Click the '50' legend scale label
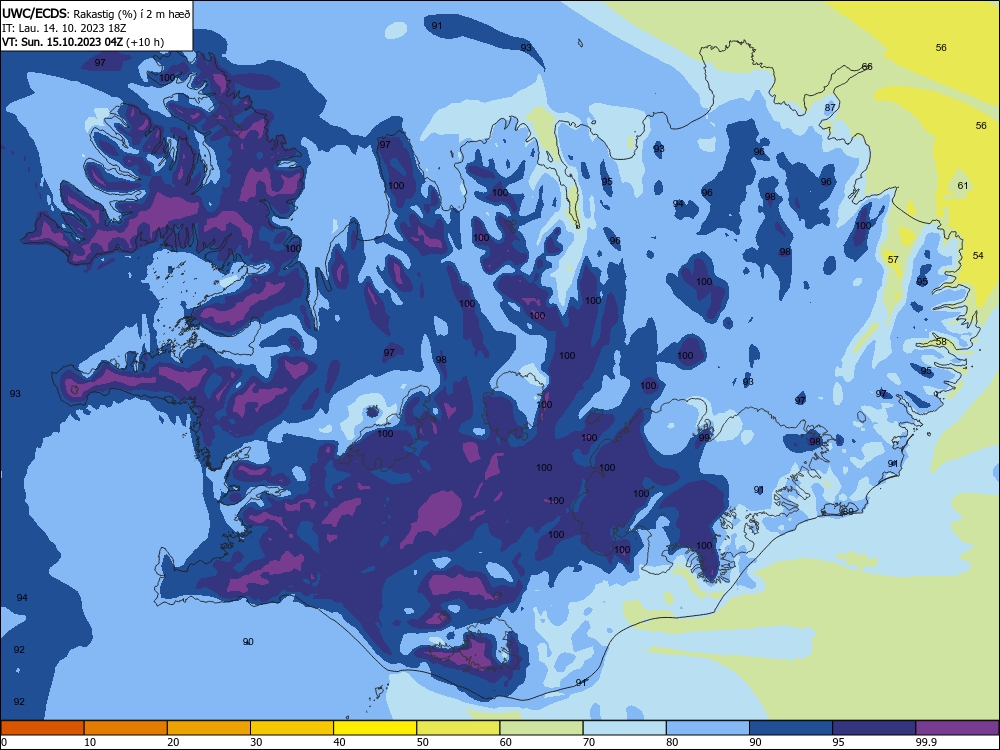Viewport: 1000px width, 750px height. [x=422, y=742]
